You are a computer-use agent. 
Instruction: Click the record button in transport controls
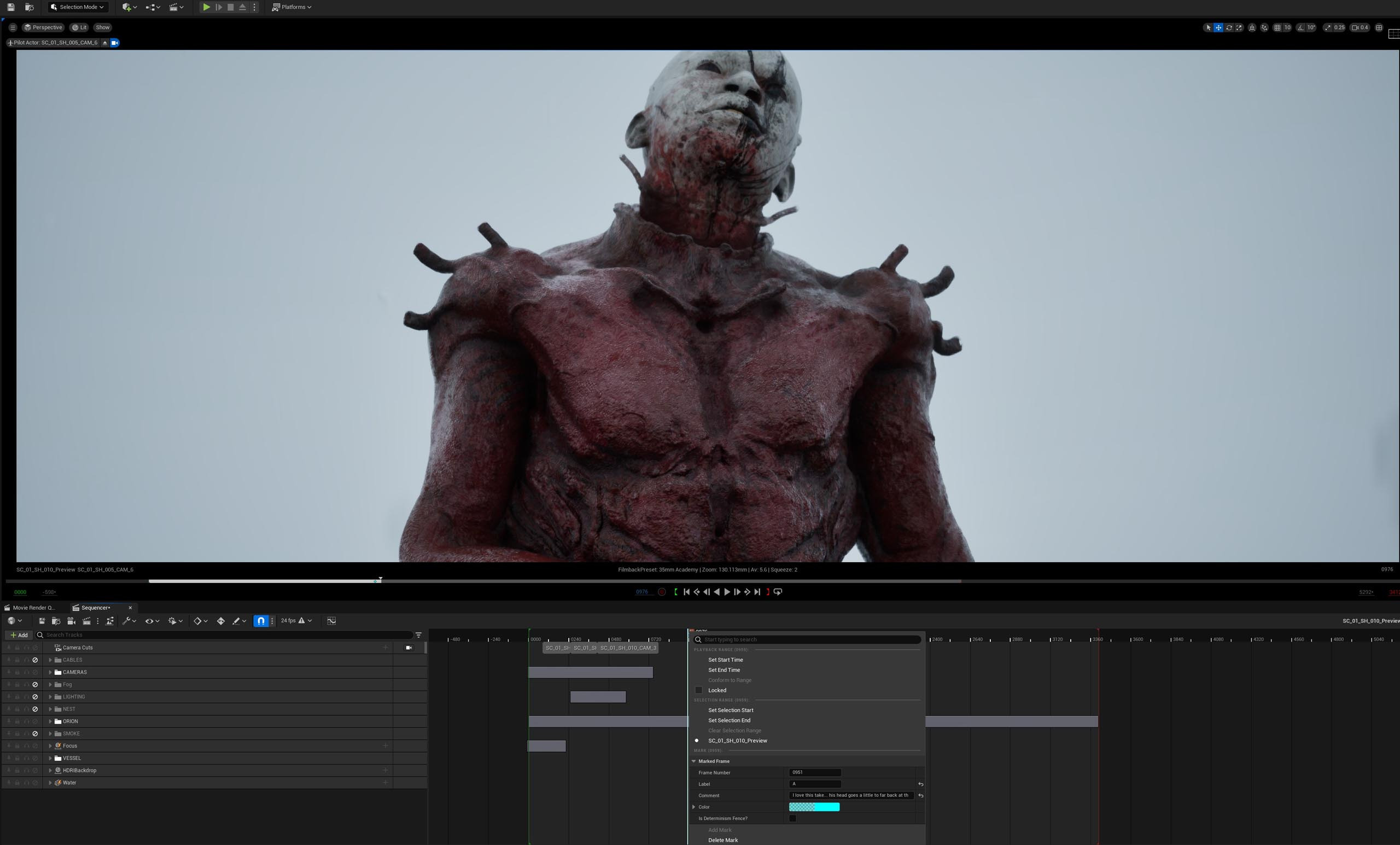coord(662,592)
